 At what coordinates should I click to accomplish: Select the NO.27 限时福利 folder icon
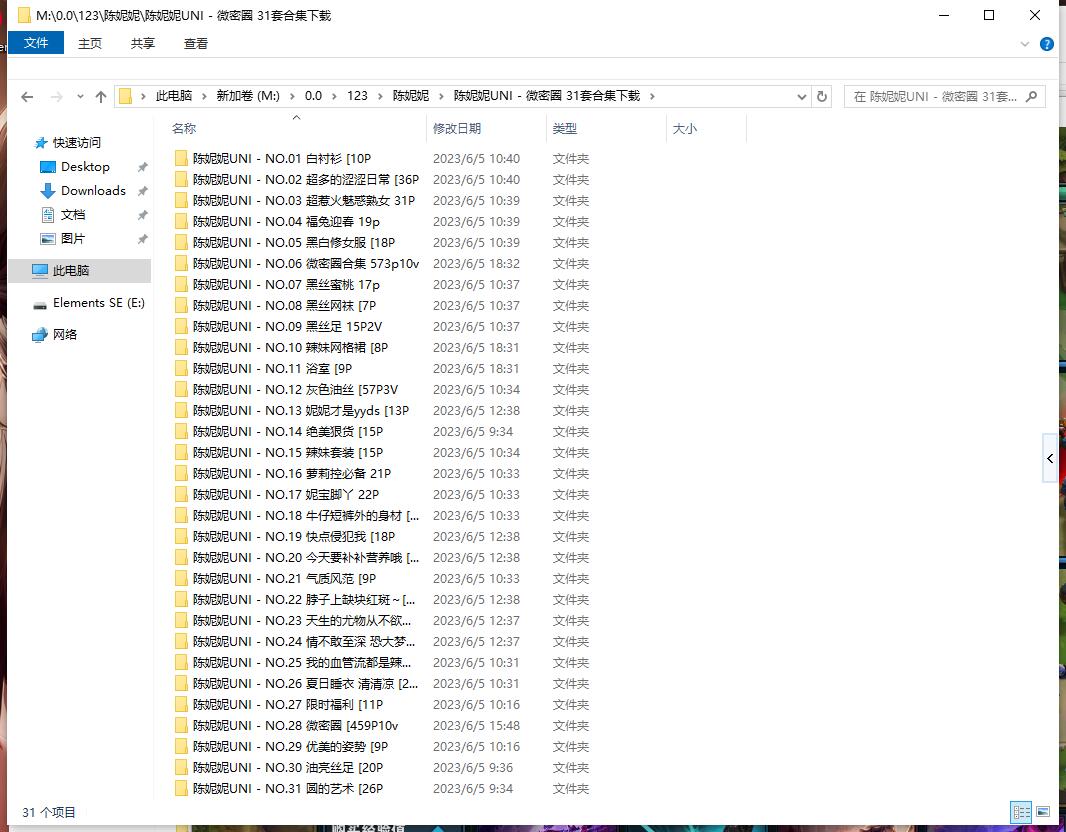tap(181, 705)
